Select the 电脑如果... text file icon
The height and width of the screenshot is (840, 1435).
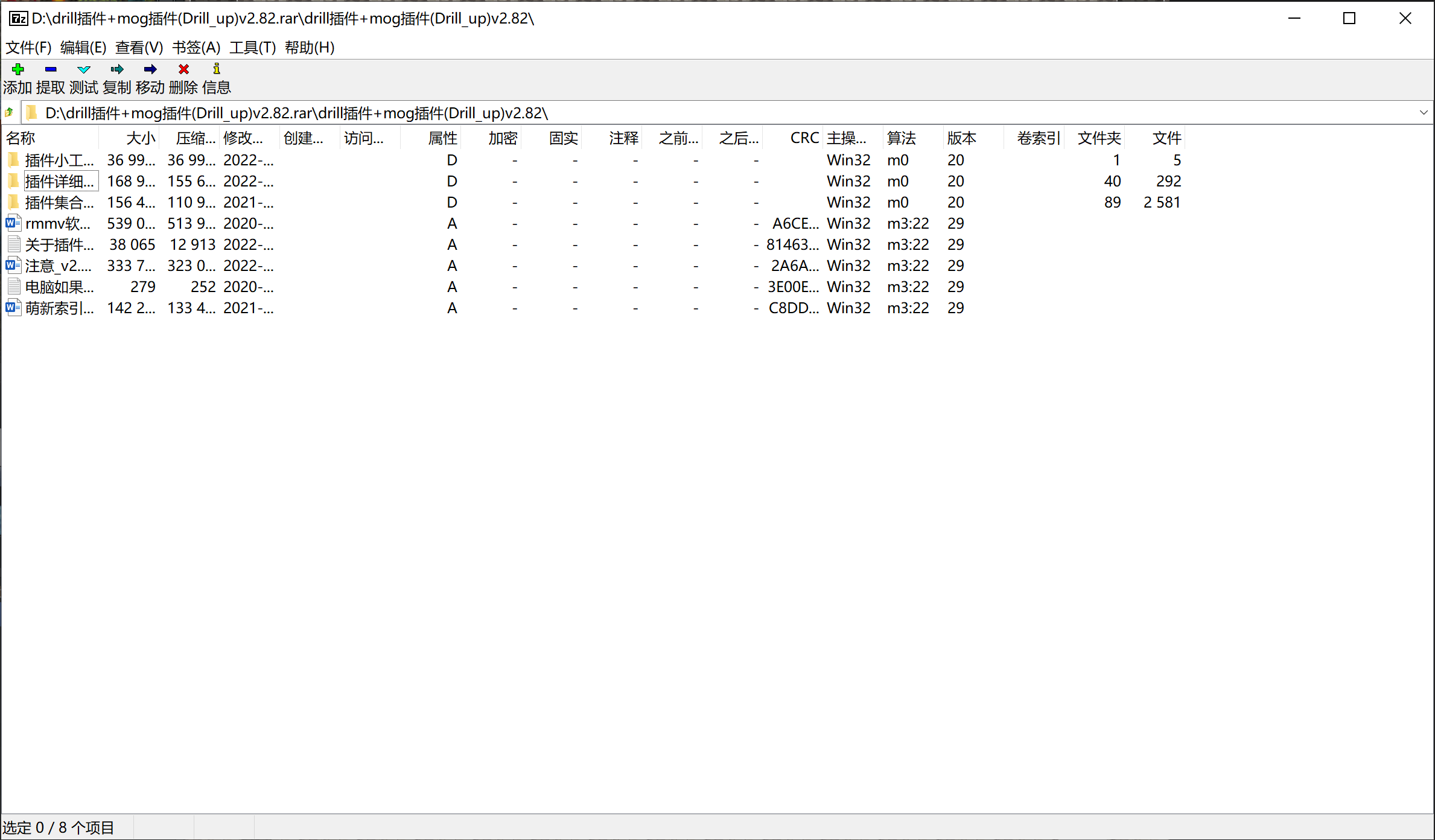click(x=14, y=287)
